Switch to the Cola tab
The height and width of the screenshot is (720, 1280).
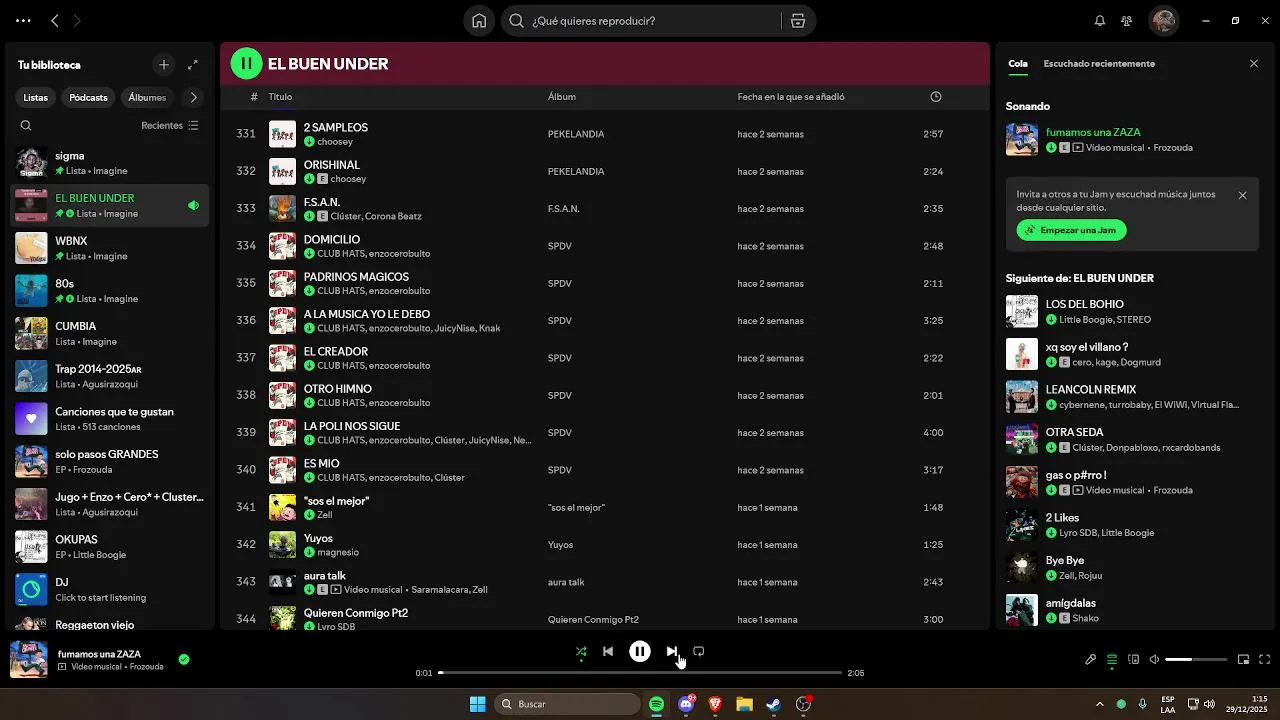point(1018,64)
